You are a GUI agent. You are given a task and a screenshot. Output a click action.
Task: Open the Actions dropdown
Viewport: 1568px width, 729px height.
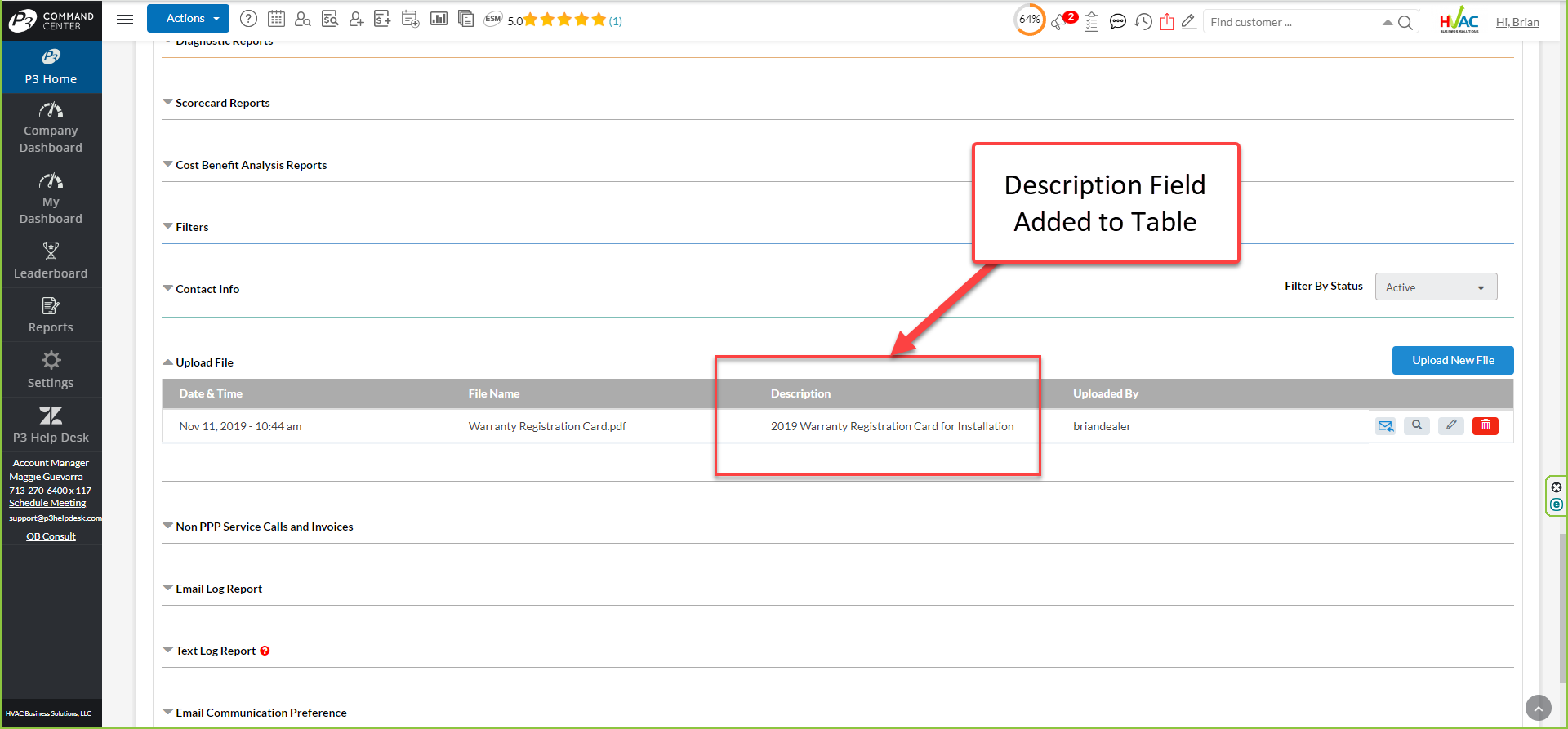[188, 19]
